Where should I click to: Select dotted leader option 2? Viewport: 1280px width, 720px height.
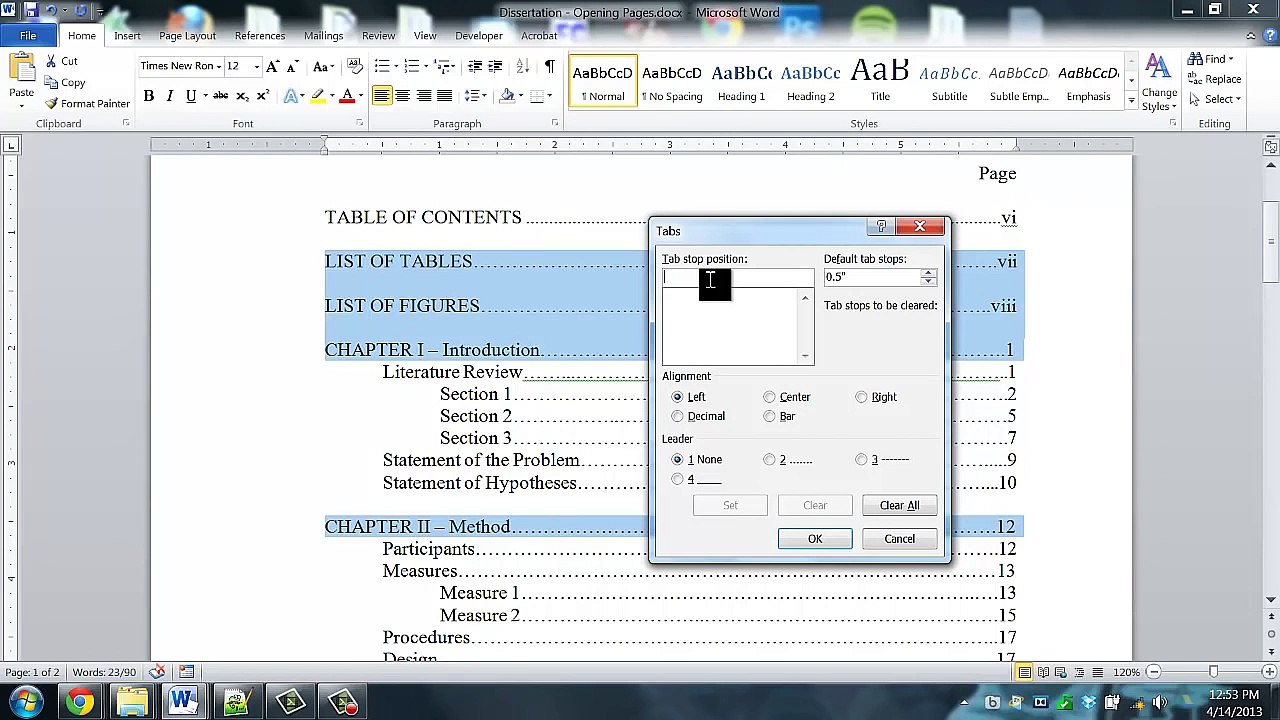pyautogui.click(x=769, y=460)
